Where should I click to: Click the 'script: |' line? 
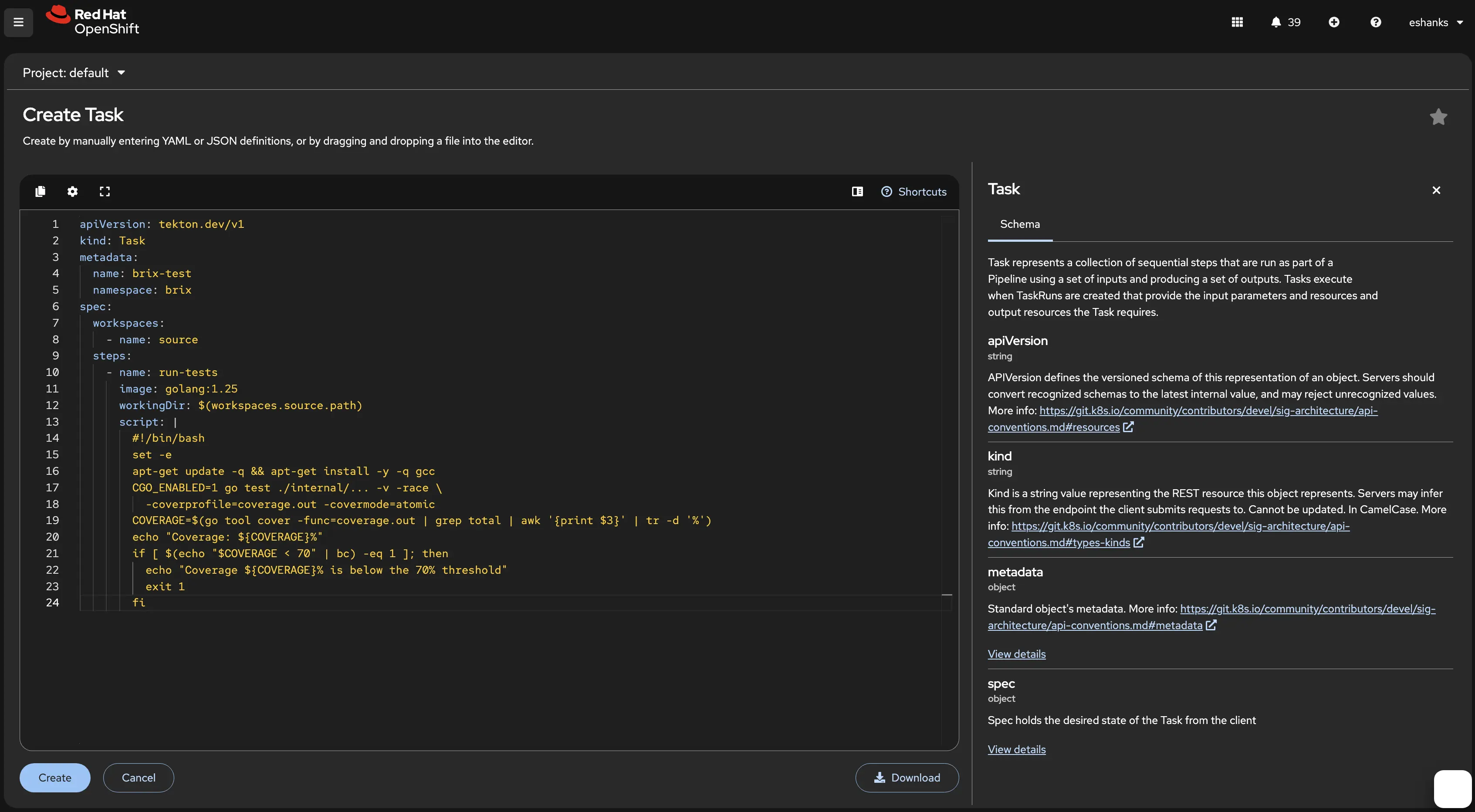(x=148, y=422)
